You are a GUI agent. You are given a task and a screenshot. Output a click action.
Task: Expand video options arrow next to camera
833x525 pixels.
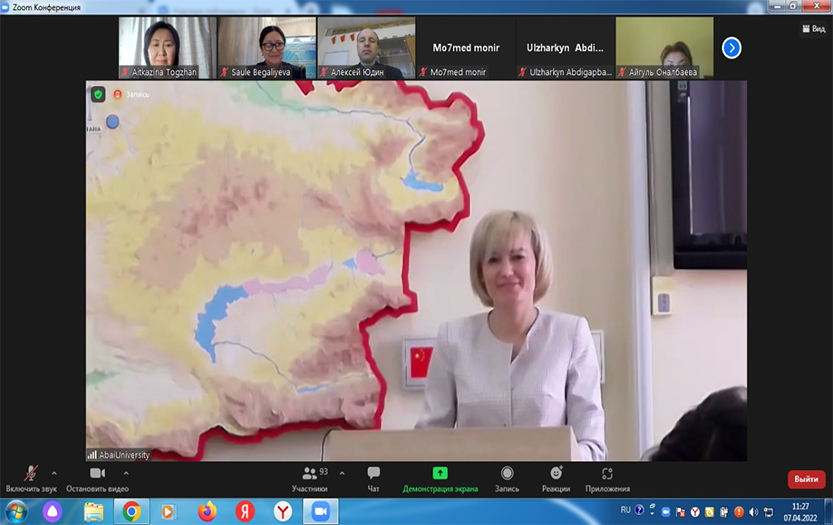point(126,473)
